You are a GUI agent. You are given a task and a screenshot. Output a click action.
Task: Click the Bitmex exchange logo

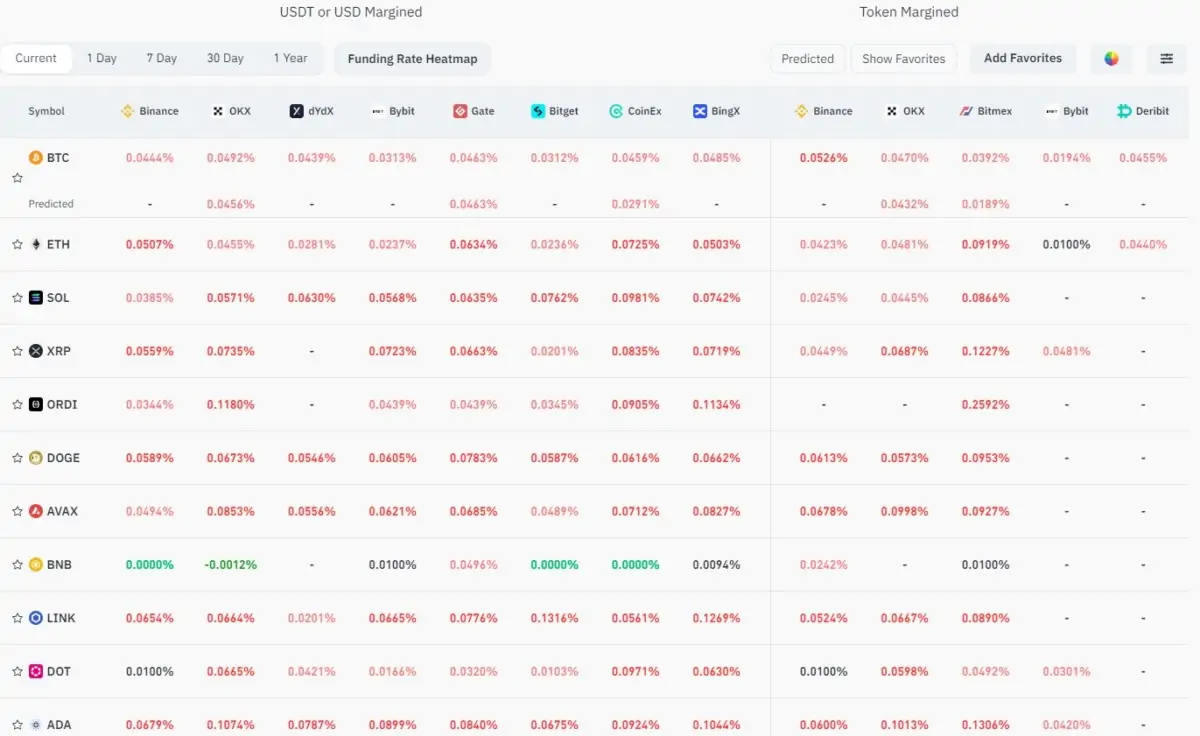click(966, 111)
